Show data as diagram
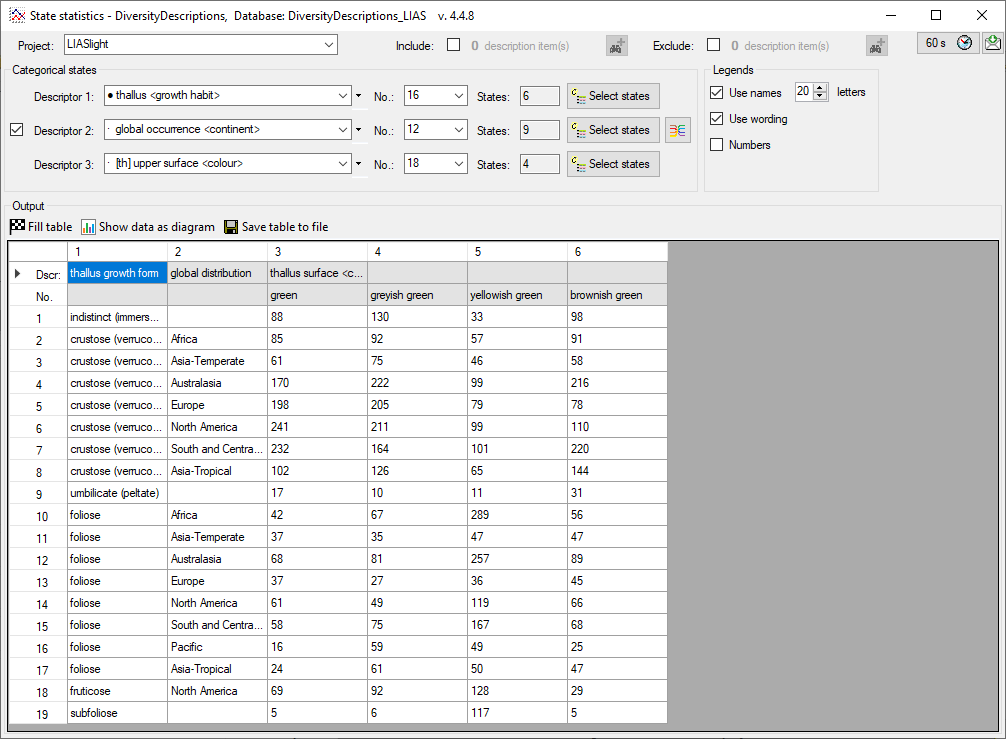Viewport: 1006px width, 739px height. (148, 226)
